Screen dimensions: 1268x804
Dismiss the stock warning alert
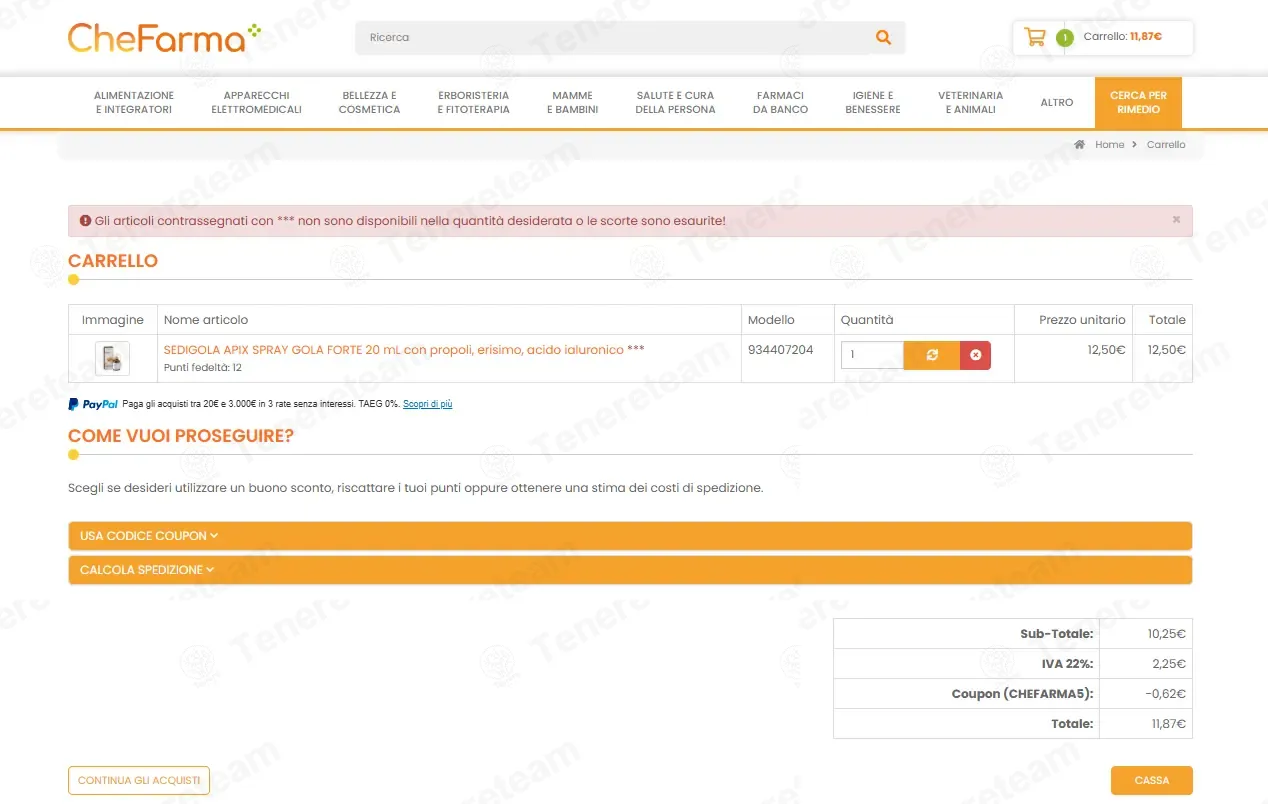point(1176,220)
